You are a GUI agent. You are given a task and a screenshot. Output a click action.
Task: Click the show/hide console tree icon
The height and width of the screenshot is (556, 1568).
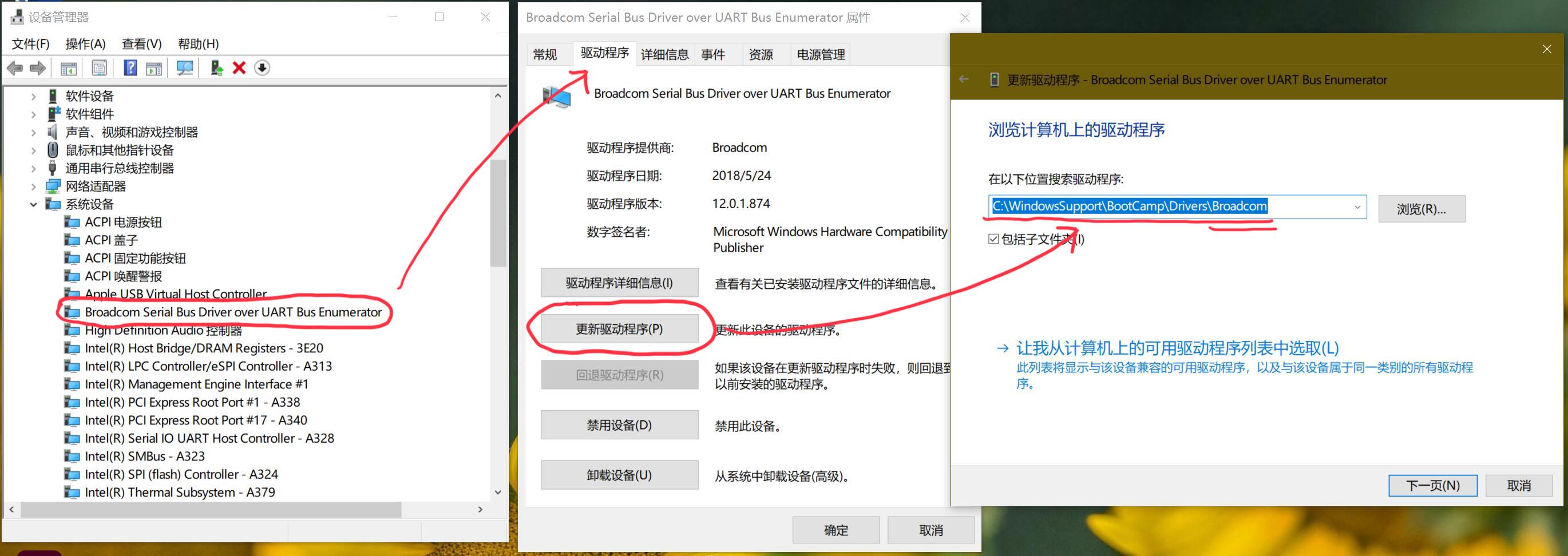68,68
